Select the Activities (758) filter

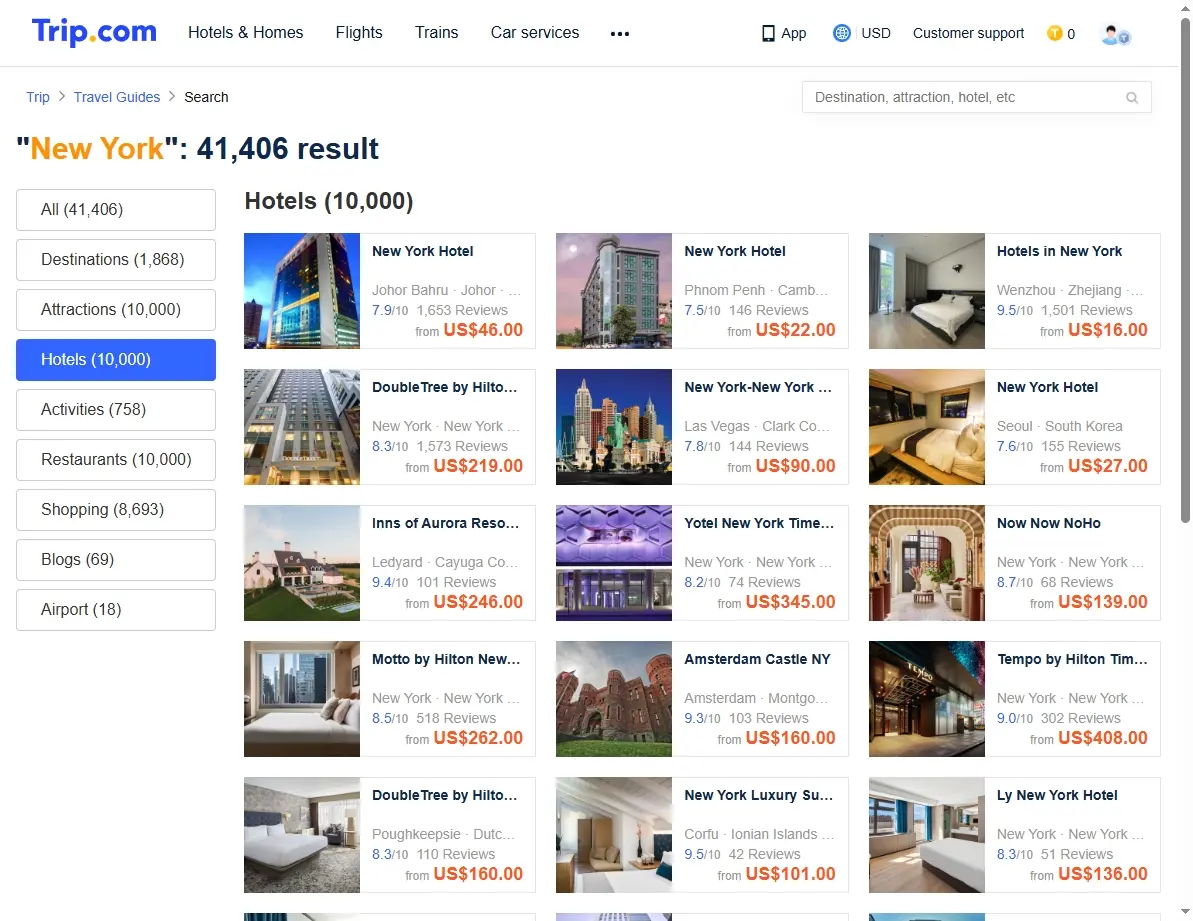coord(116,410)
